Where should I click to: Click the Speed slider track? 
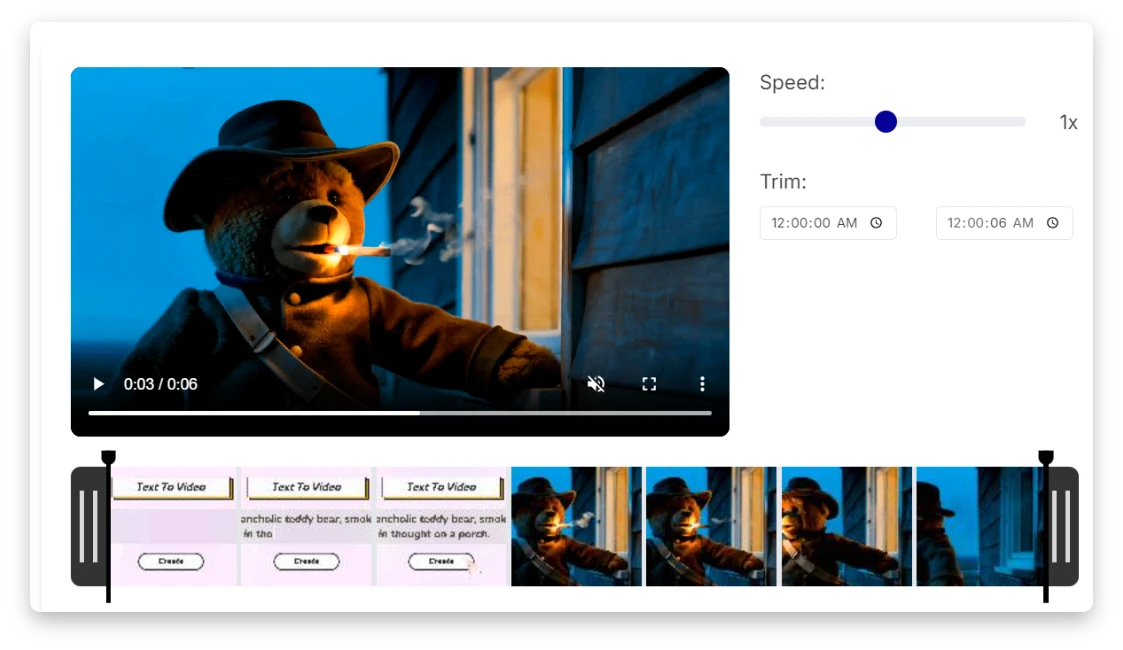coord(892,122)
